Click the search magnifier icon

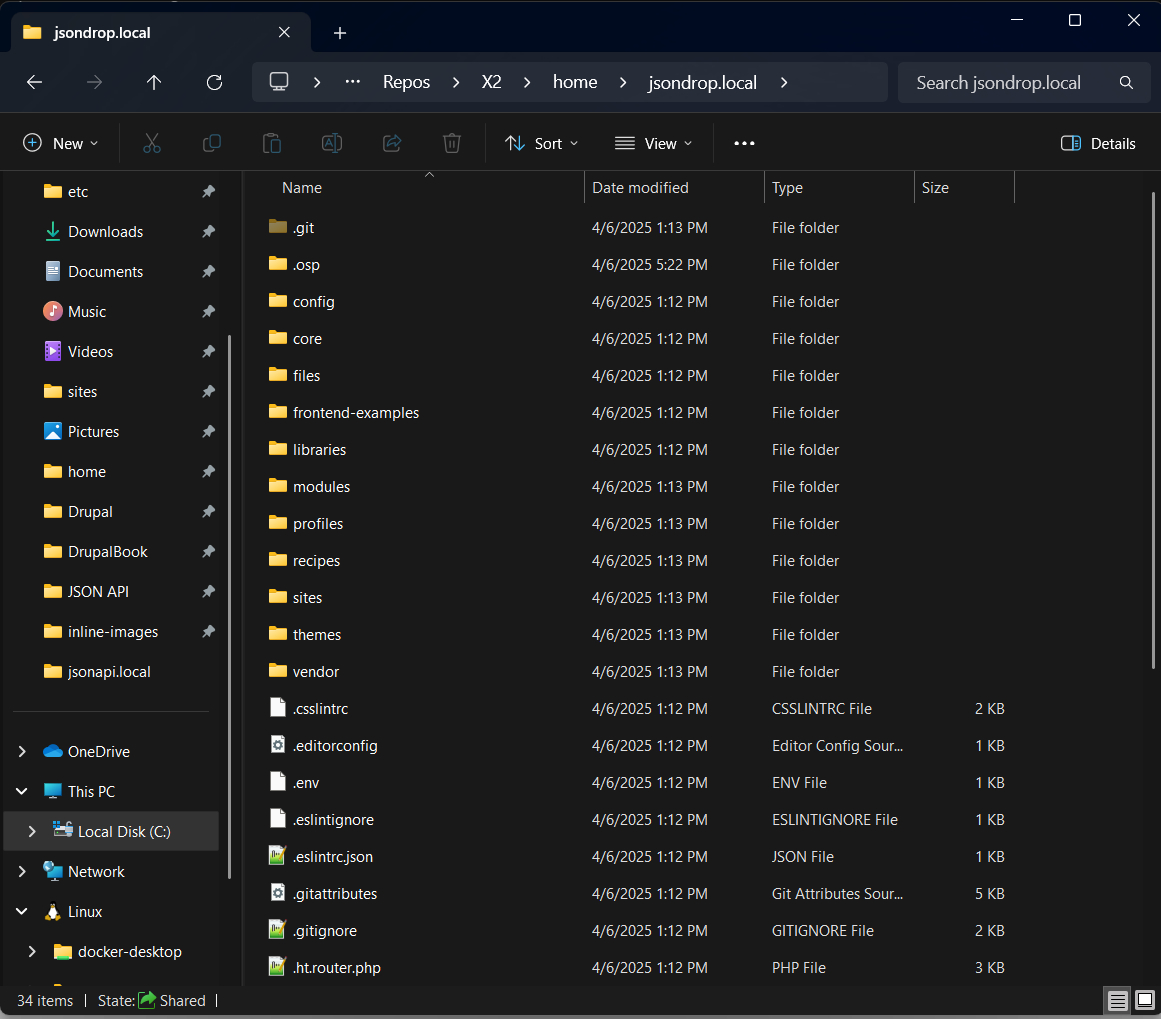coord(1125,82)
